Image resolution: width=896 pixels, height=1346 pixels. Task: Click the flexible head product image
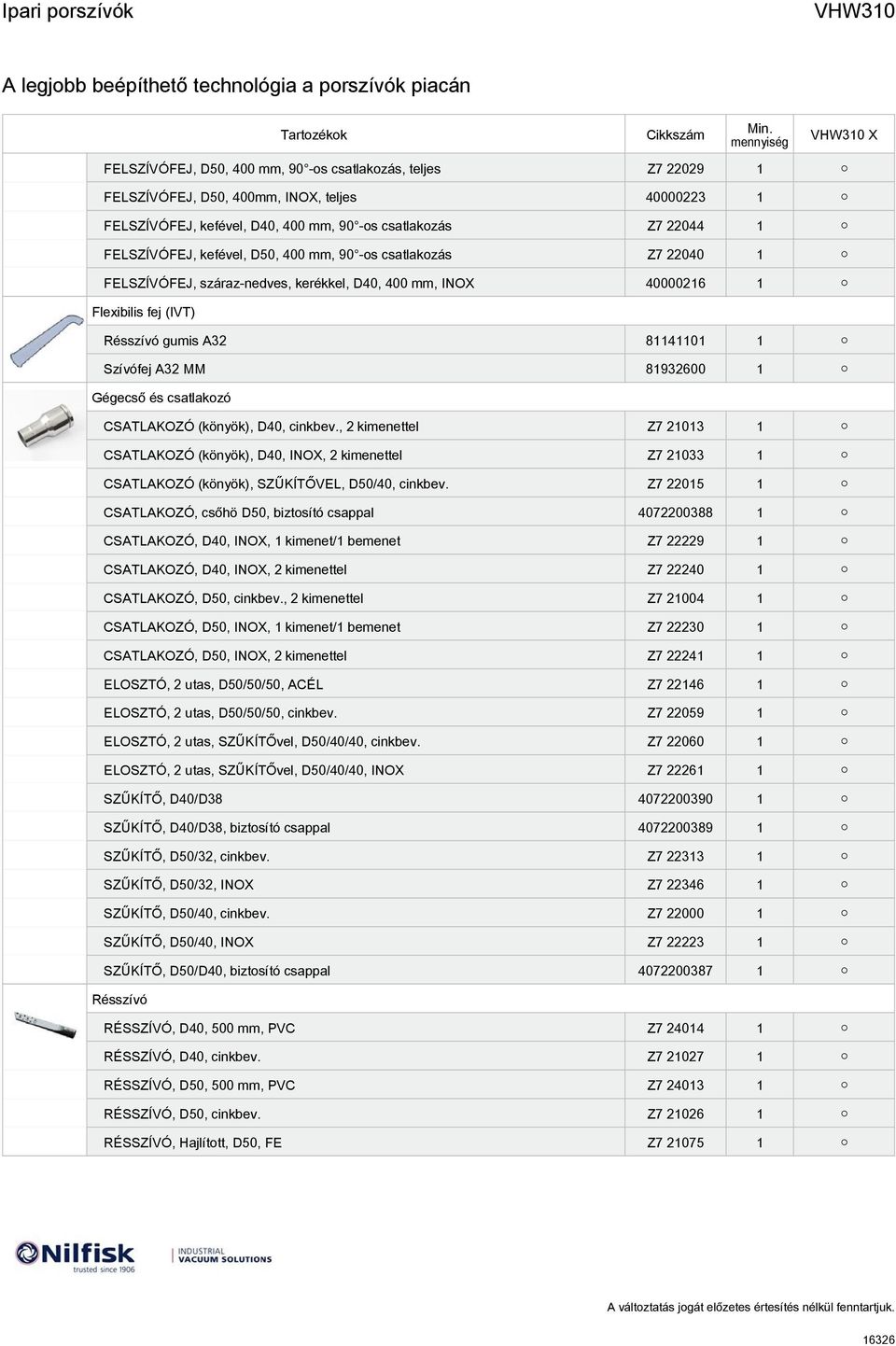point(45,340)
